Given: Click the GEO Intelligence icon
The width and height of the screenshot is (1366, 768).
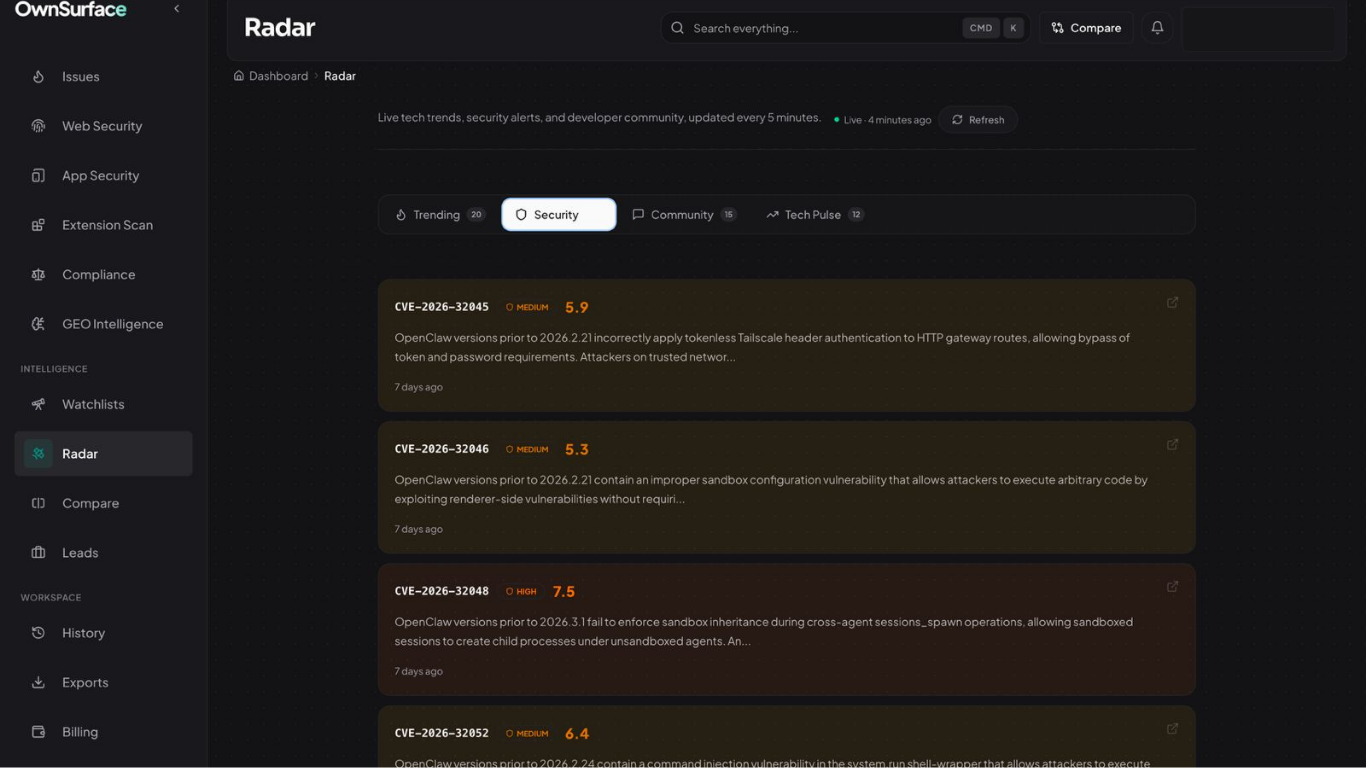Looking at the screenshot, I should pyautogui.click(x=38, y=324).
